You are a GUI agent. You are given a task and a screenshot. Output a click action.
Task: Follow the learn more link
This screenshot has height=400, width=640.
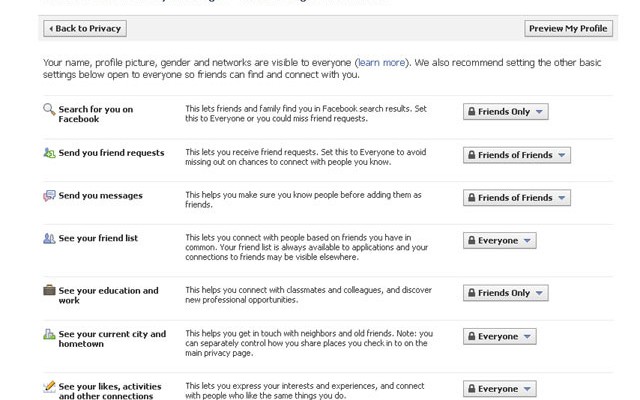381,63
